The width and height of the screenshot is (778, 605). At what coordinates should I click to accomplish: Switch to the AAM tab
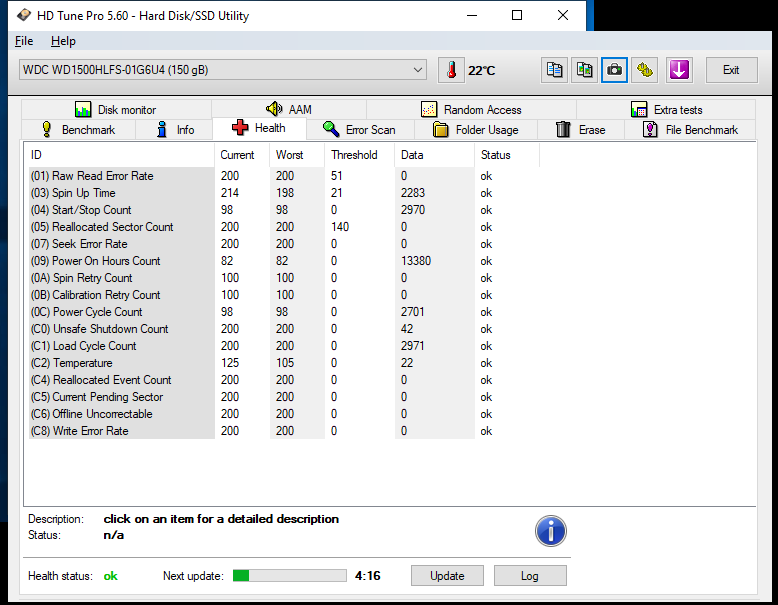tap(289, 109)
